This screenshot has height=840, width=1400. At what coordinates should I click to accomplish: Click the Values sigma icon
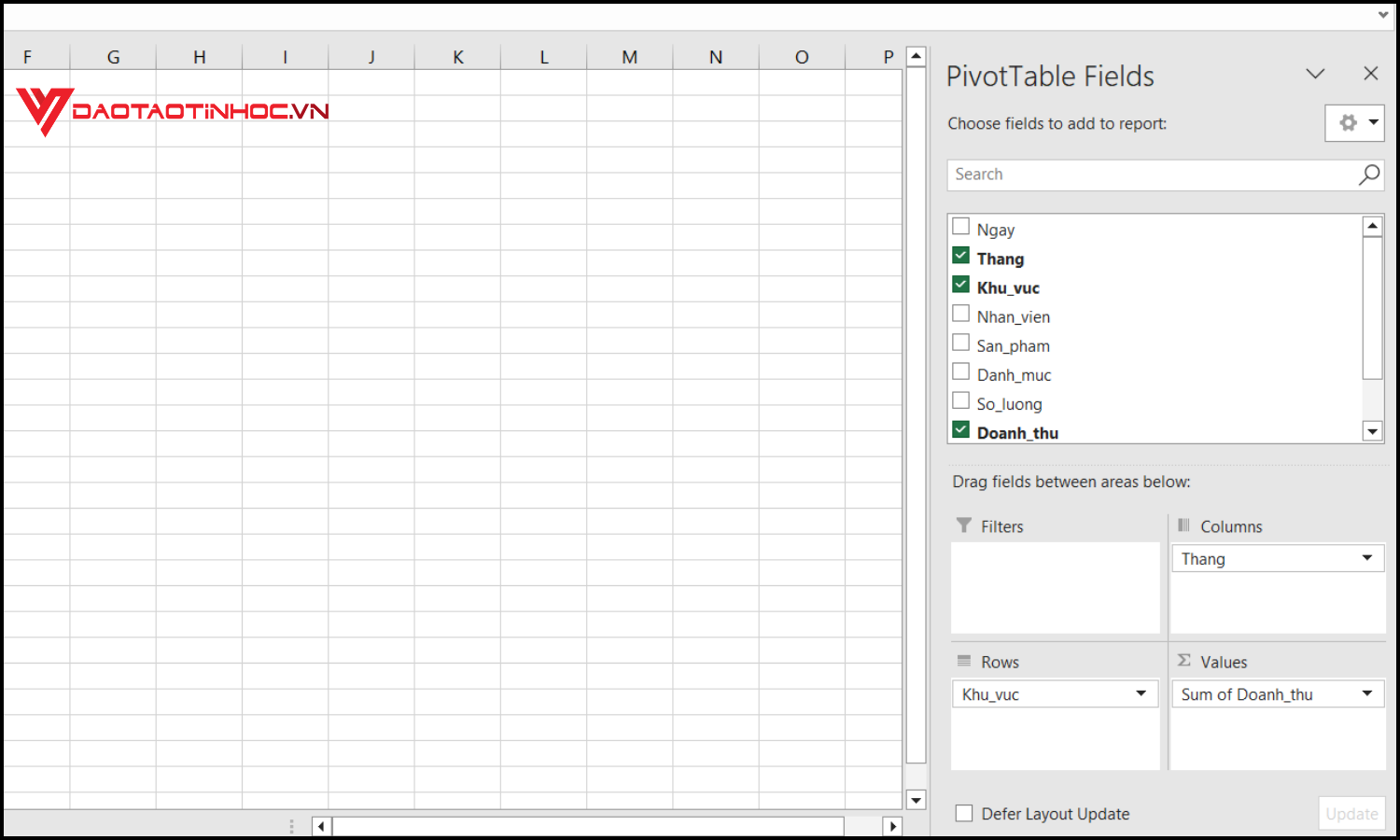click(1183, 661)
